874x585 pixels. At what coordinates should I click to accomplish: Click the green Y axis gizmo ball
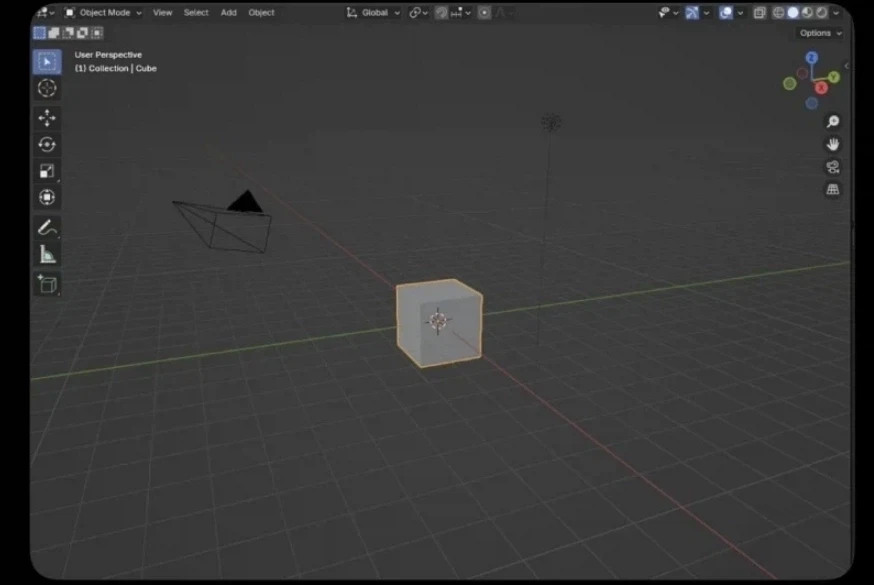[x=834, y=77]
